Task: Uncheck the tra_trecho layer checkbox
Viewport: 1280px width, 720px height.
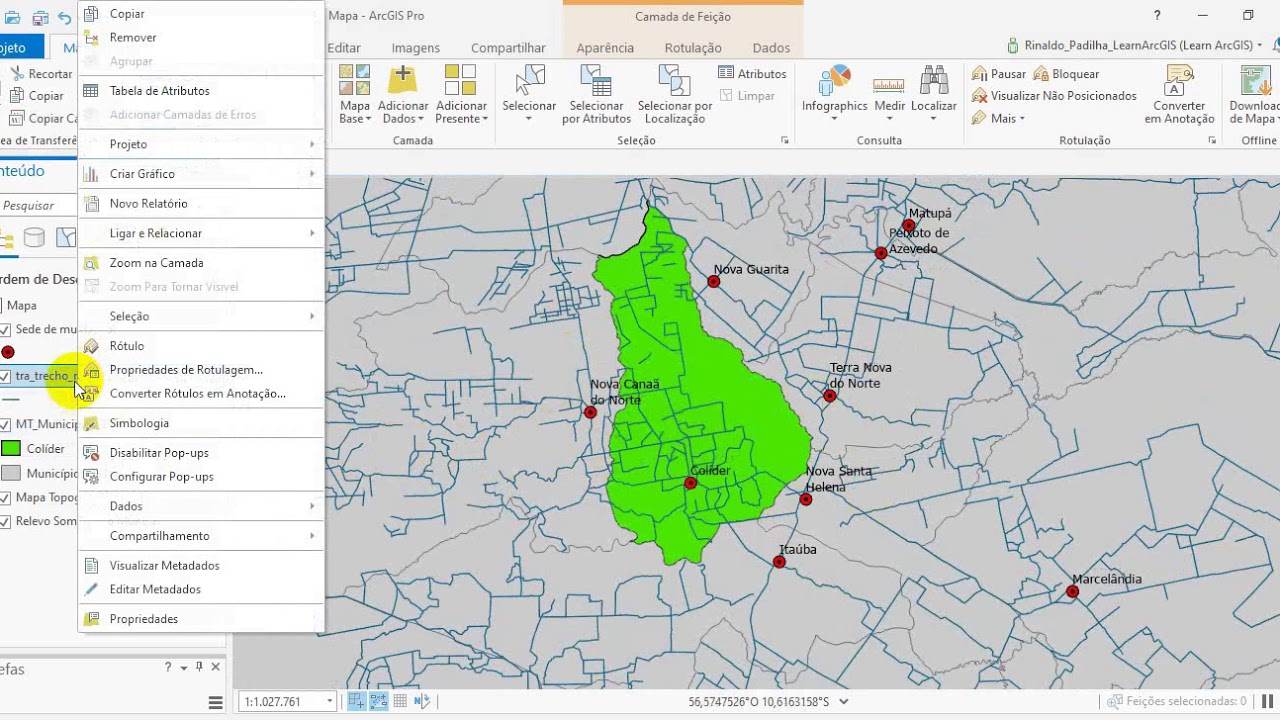Action: 6,376
